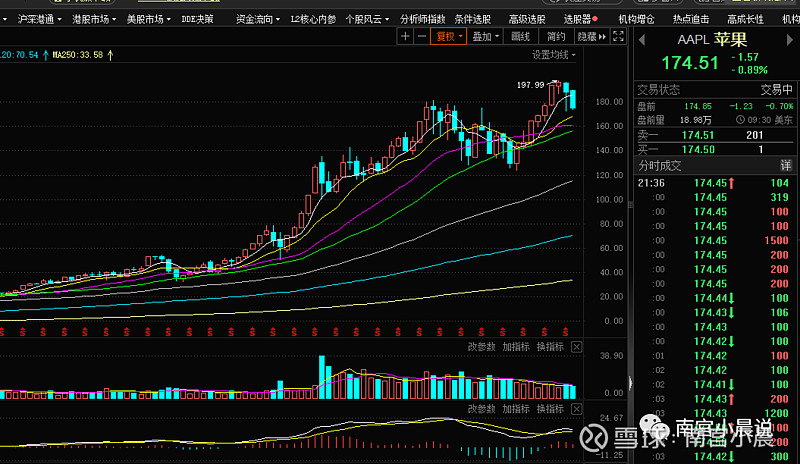Click trade row 174.43 with volume 106
Screen dimensions: 800x464
tap(714, 312)
